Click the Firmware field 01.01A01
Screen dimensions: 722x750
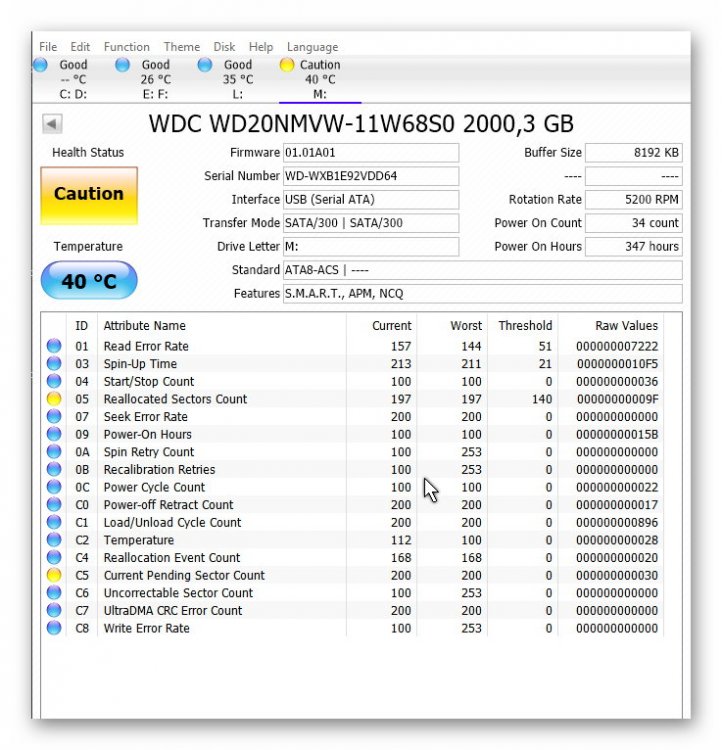[x=371, y=153]
